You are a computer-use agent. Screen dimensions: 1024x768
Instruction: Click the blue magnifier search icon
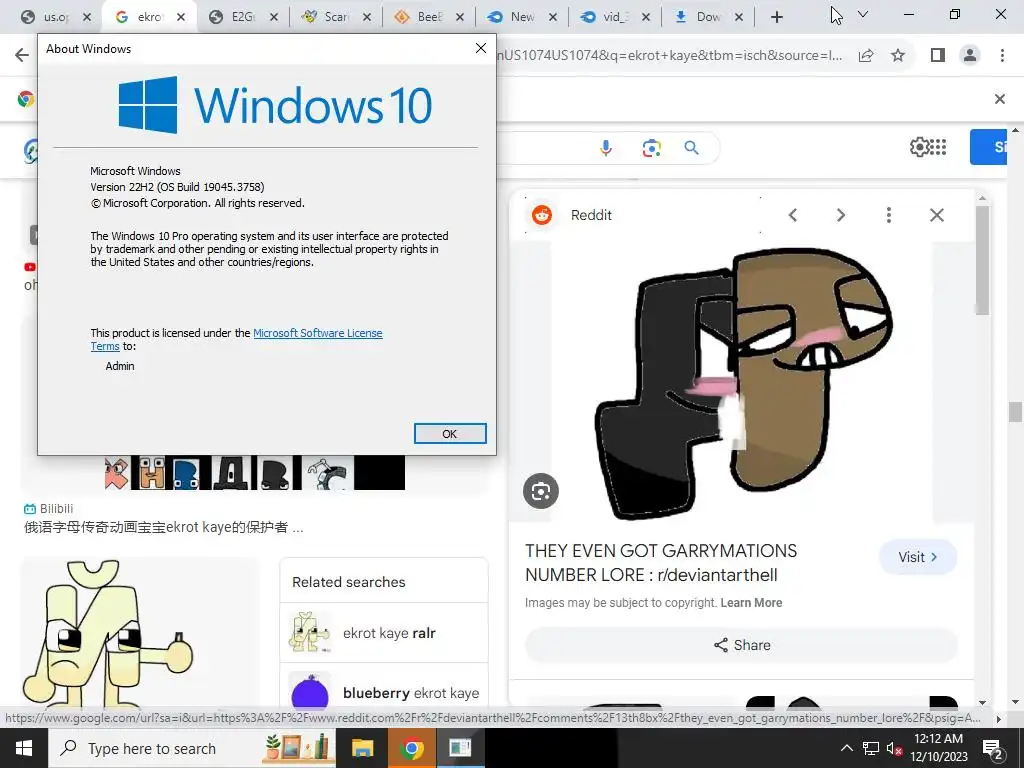(692, 148)
